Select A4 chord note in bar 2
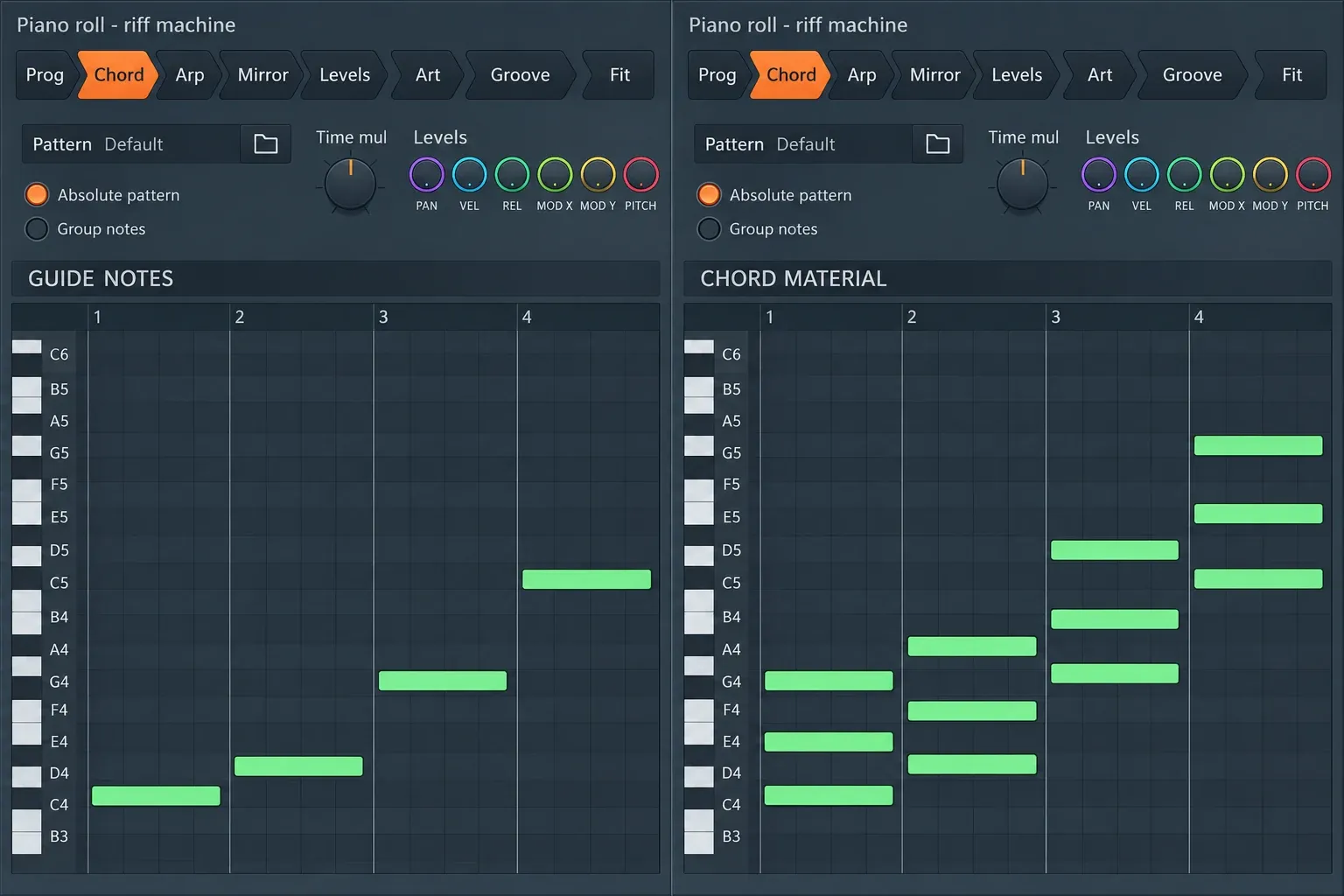The height and width of the screenshot is (896, 1344). (972, 647)
